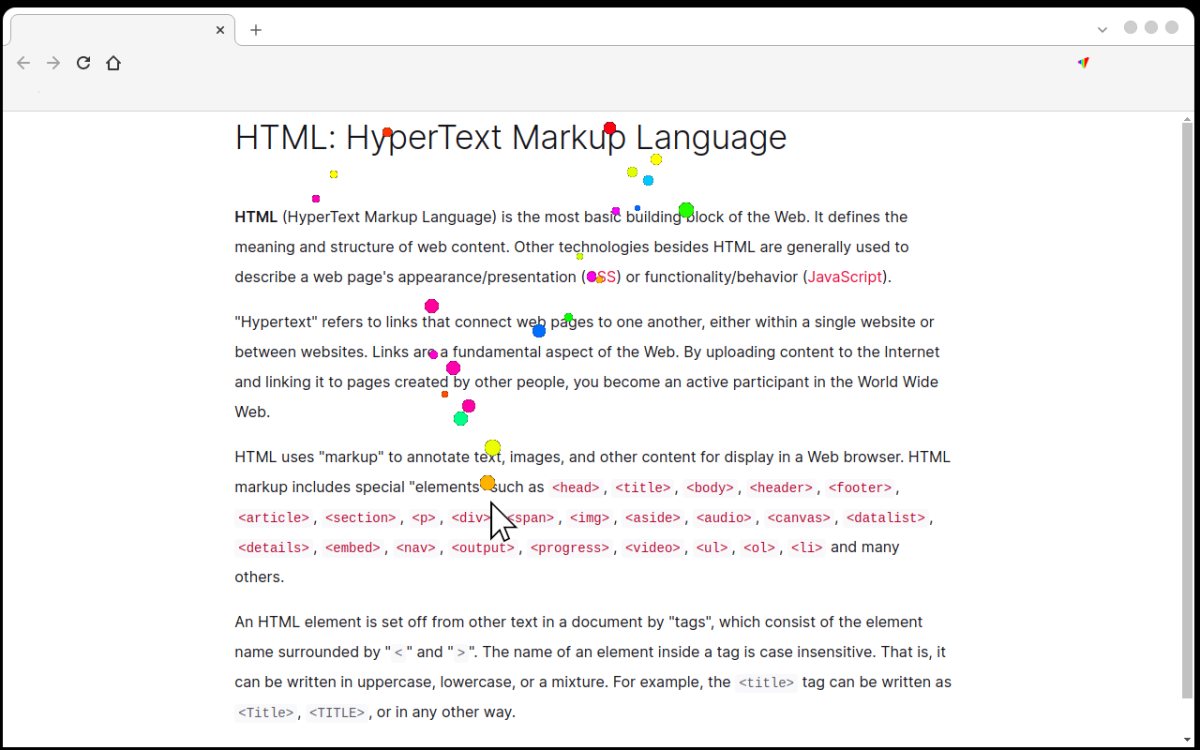The image size is (1200, 750).
Task: Click the <head> element link
Action: click(576, 488)
